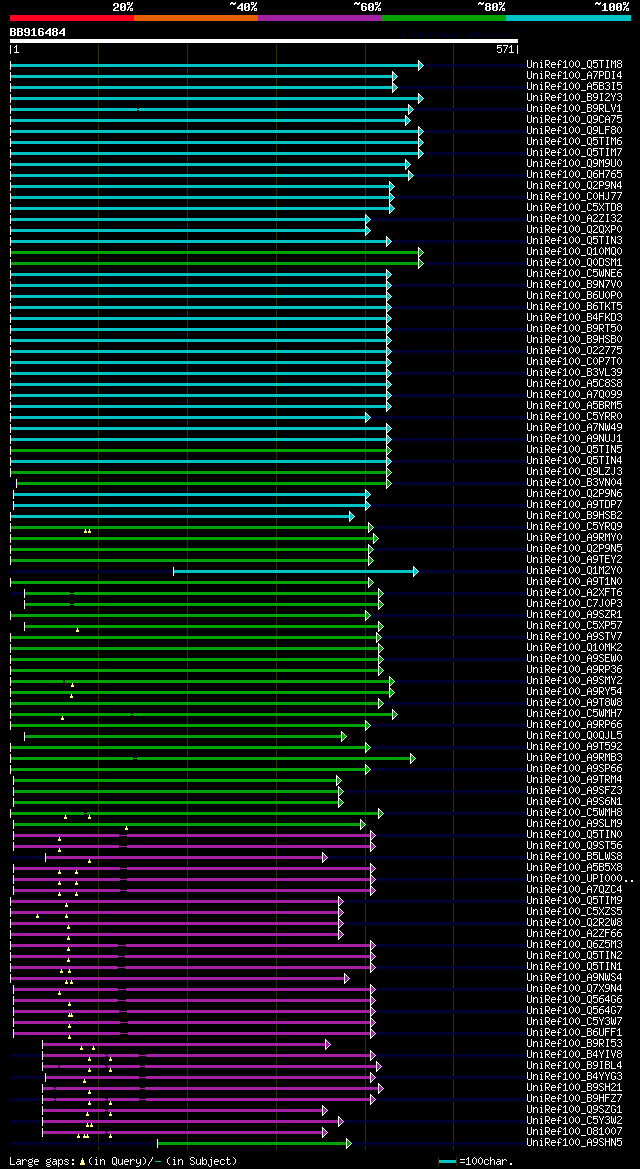Open hit UniRef100_Q5TIM8 label
Viewport: 640px width, 1169px height.
(x=574, y=65)
